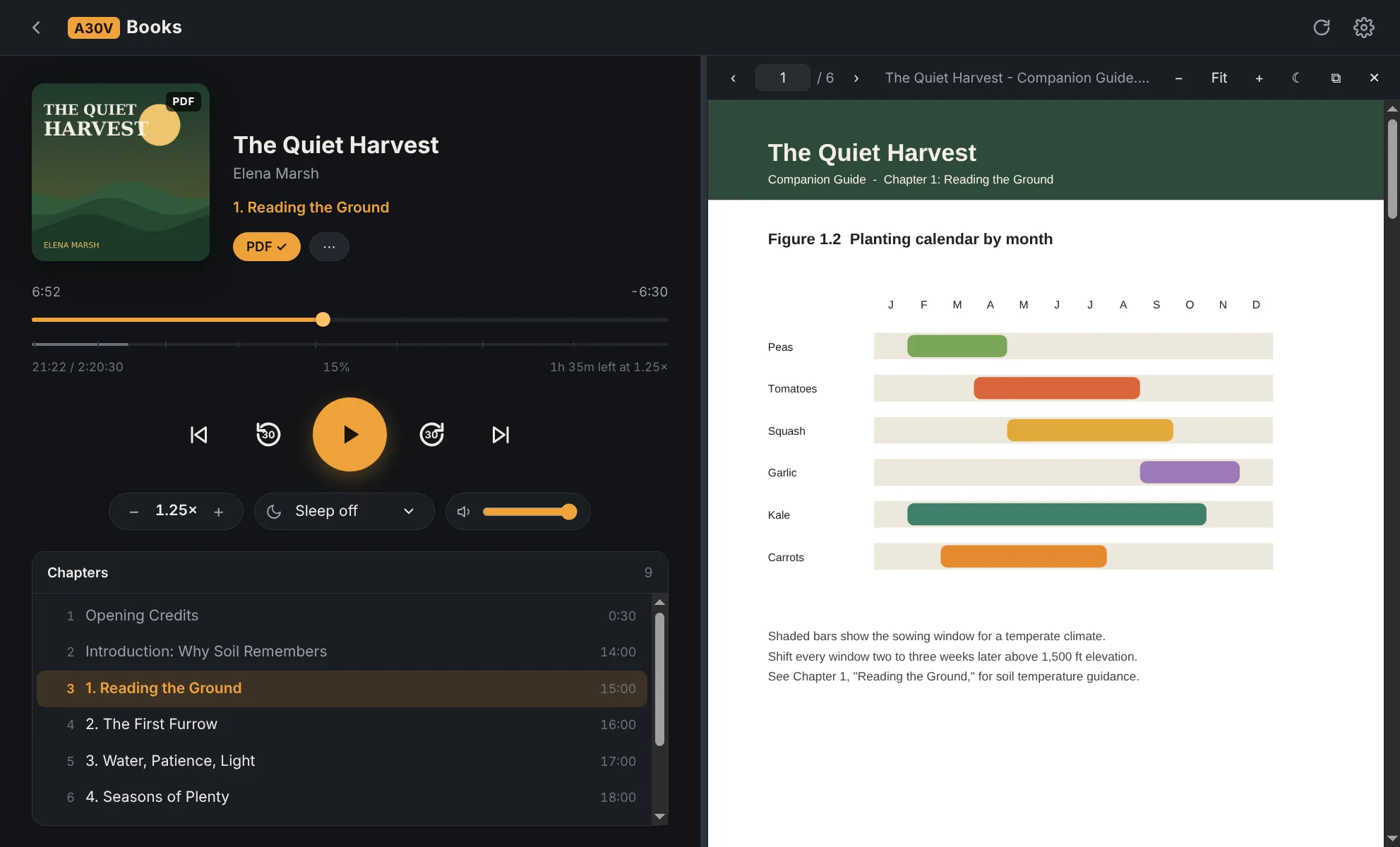This screenshot has height=847, width=1400.
Task: Toggle the PDF companion button
Action: tap(266, 247)
